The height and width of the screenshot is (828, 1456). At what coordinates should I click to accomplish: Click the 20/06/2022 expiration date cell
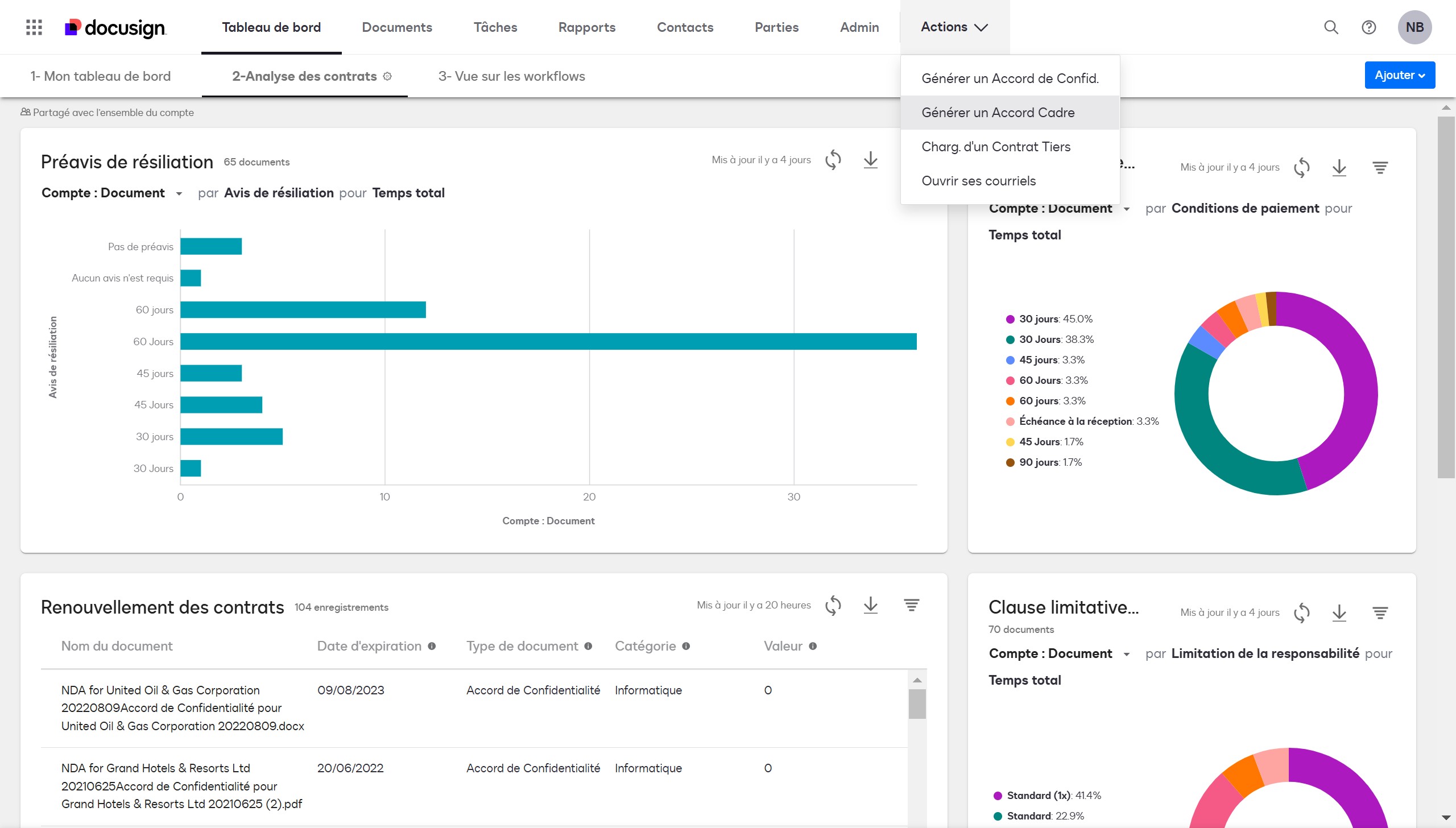[x=350, y=768]
